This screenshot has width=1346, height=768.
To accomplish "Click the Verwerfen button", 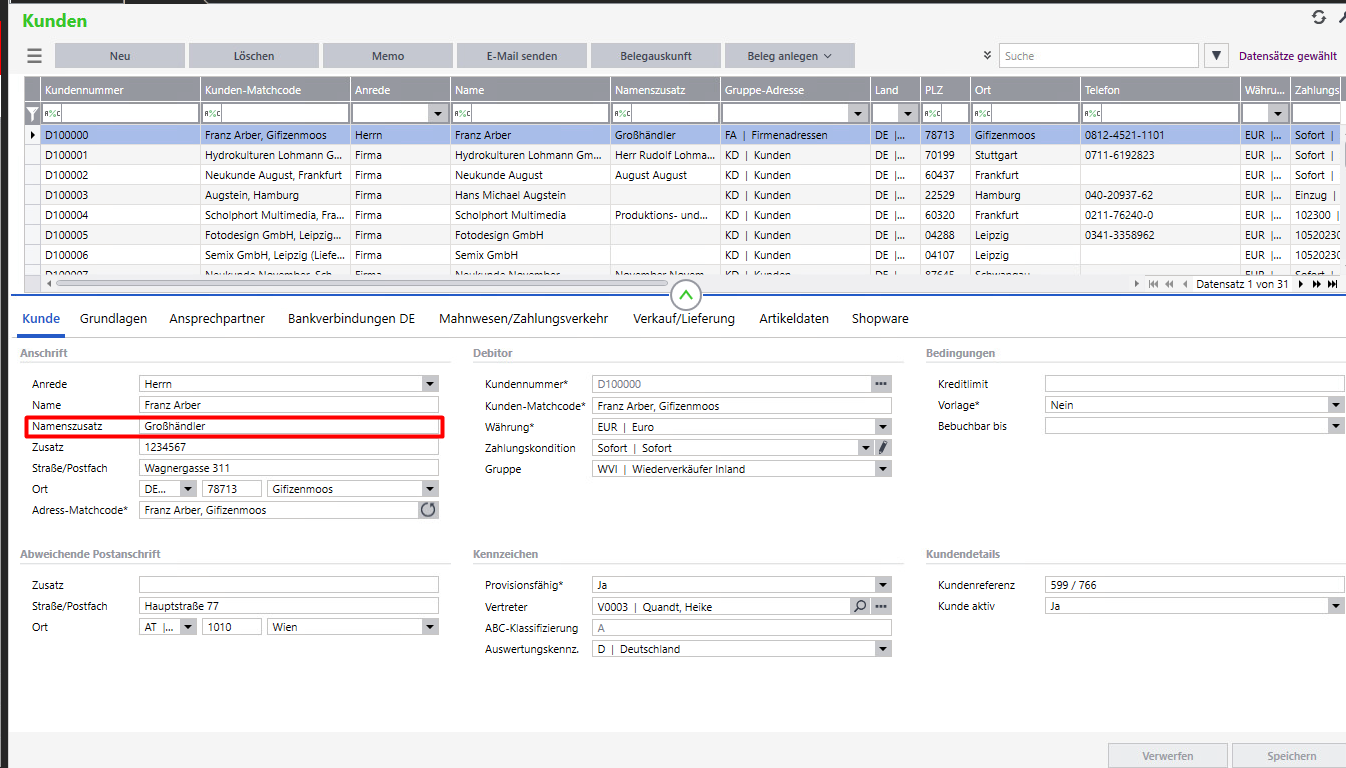I will point(1169,756).
